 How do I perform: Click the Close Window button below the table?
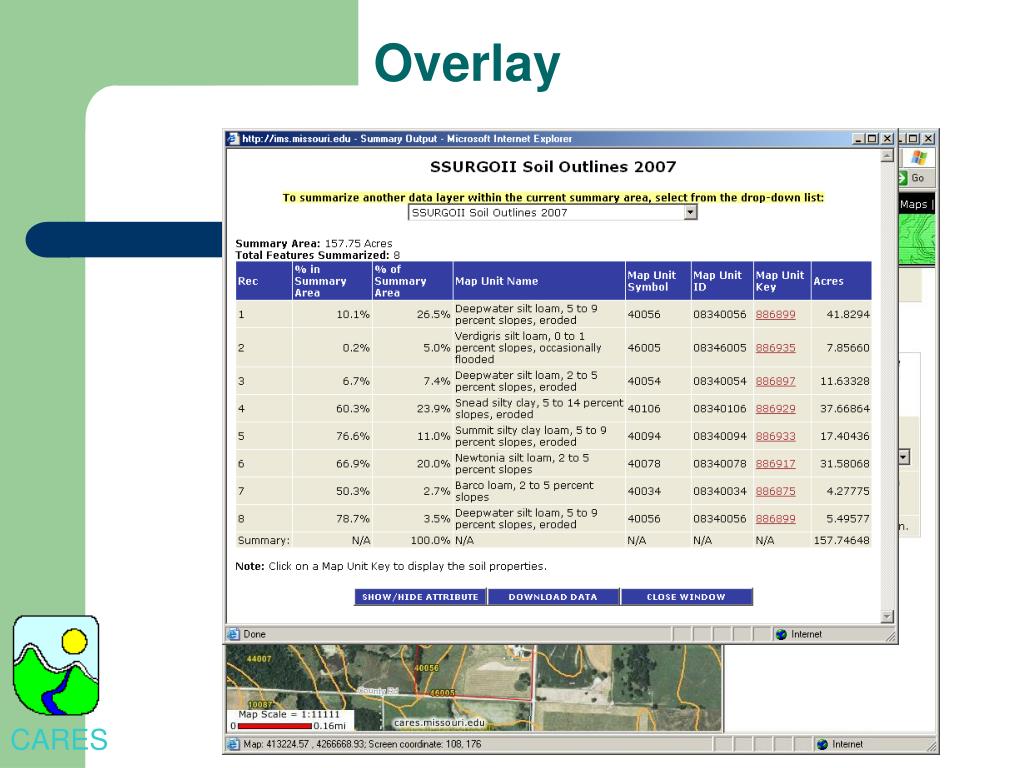[x=686, y=597]
